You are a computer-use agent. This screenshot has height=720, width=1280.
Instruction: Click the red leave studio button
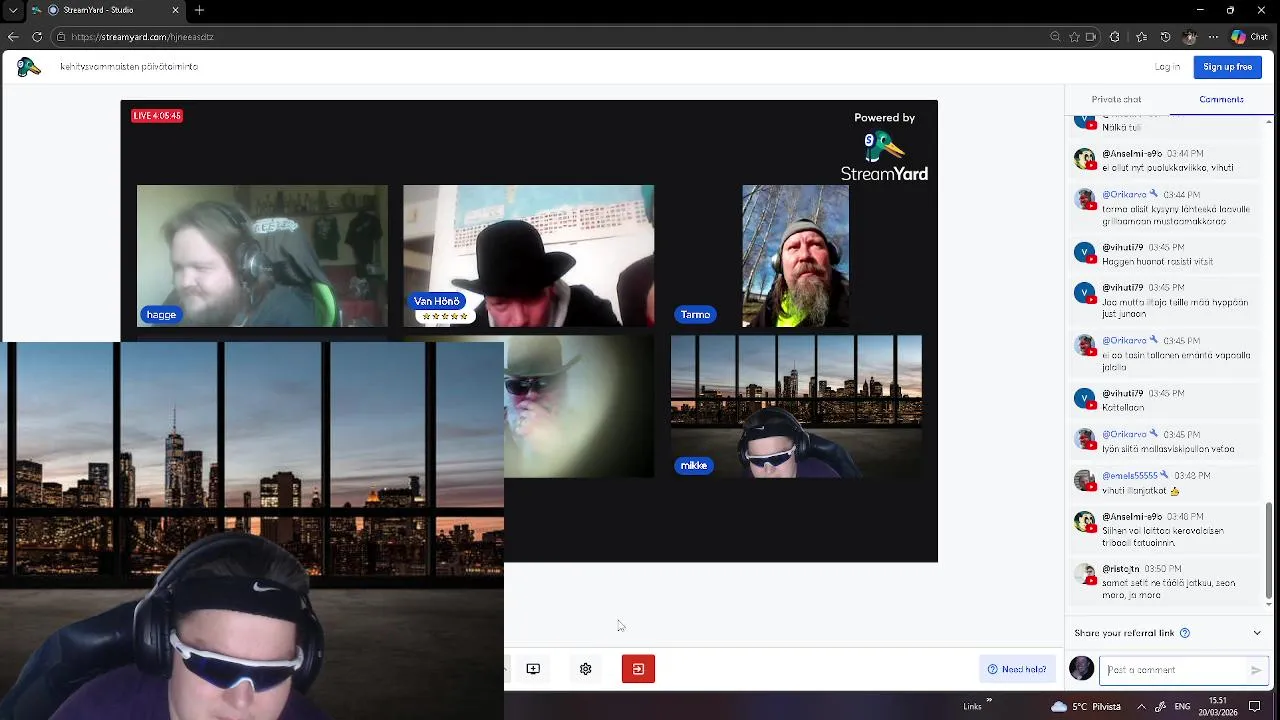(x=638, y=669)
